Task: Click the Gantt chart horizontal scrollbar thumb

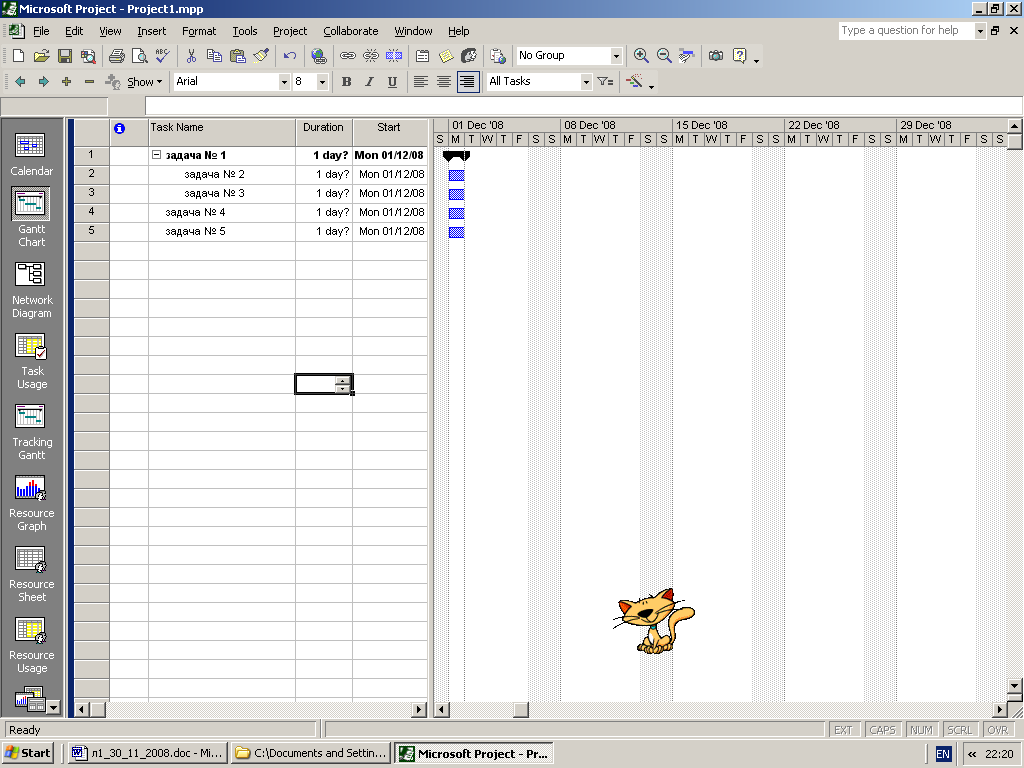Action: point(520,709)
